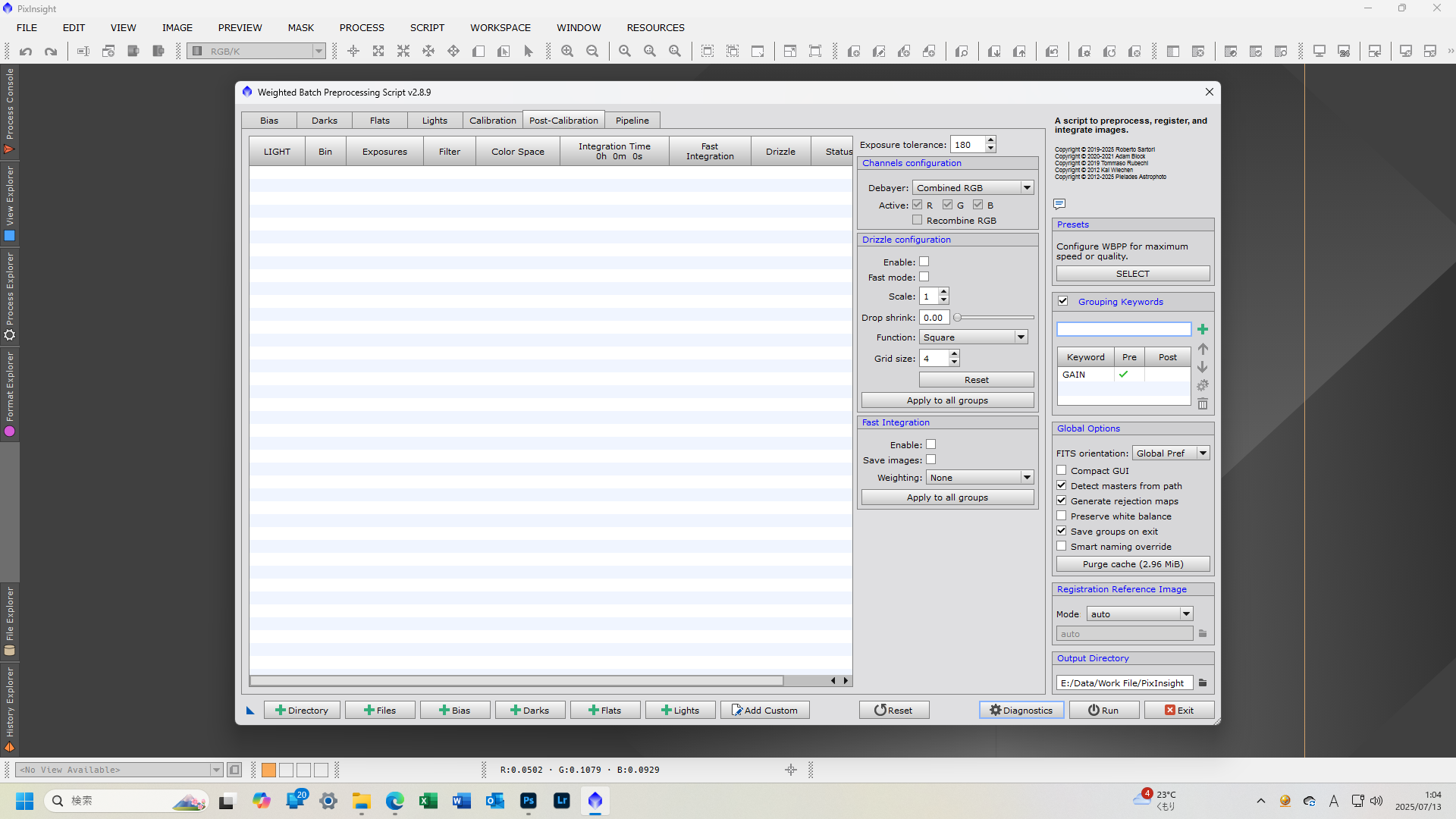Click the Zoom Out magnifier icon
This screenshot has height=819, width=1456.
[x=592, y=51]
